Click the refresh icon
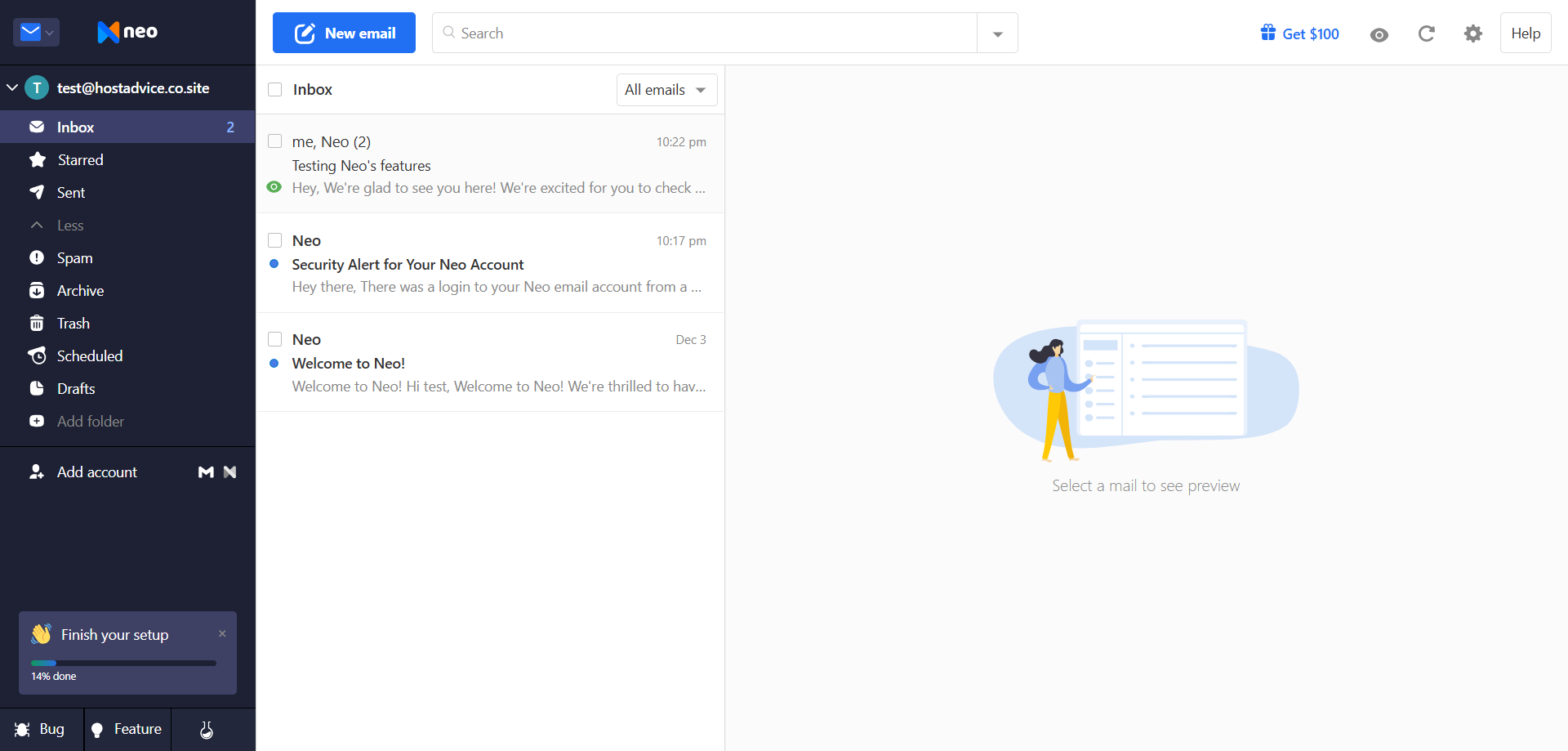The image size is (1568, 751). [1427, 34]
